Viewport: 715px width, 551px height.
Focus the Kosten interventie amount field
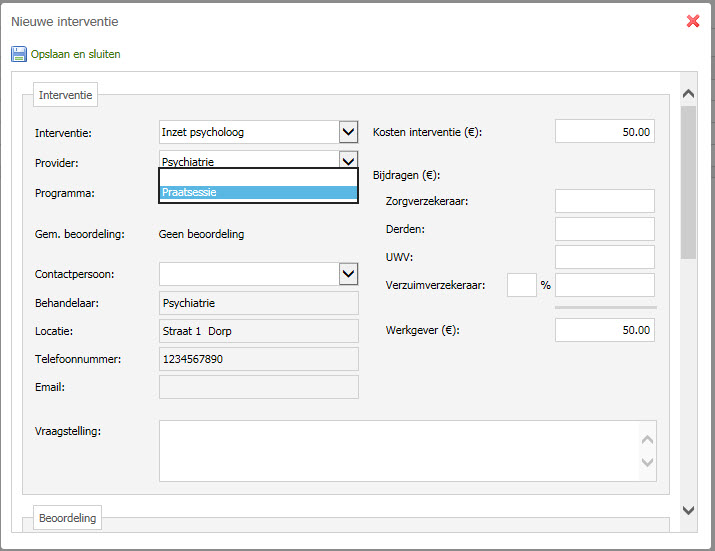pos(605,131)
